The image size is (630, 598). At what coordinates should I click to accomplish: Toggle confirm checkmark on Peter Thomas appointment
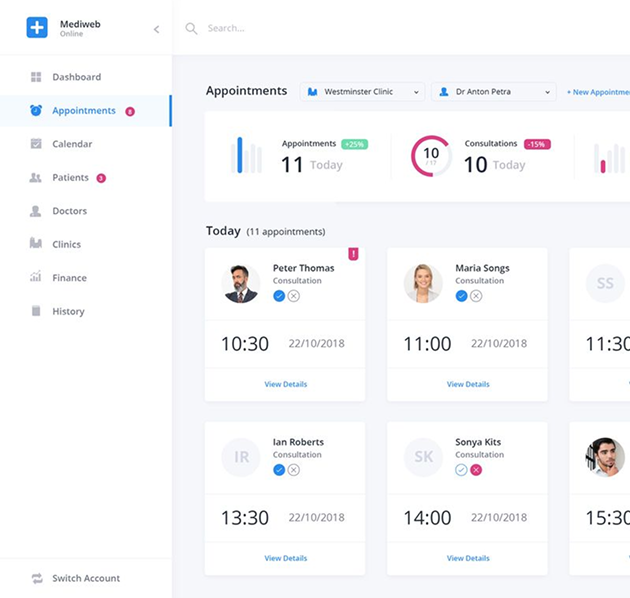pyautogui.click(x=279, y=296)
